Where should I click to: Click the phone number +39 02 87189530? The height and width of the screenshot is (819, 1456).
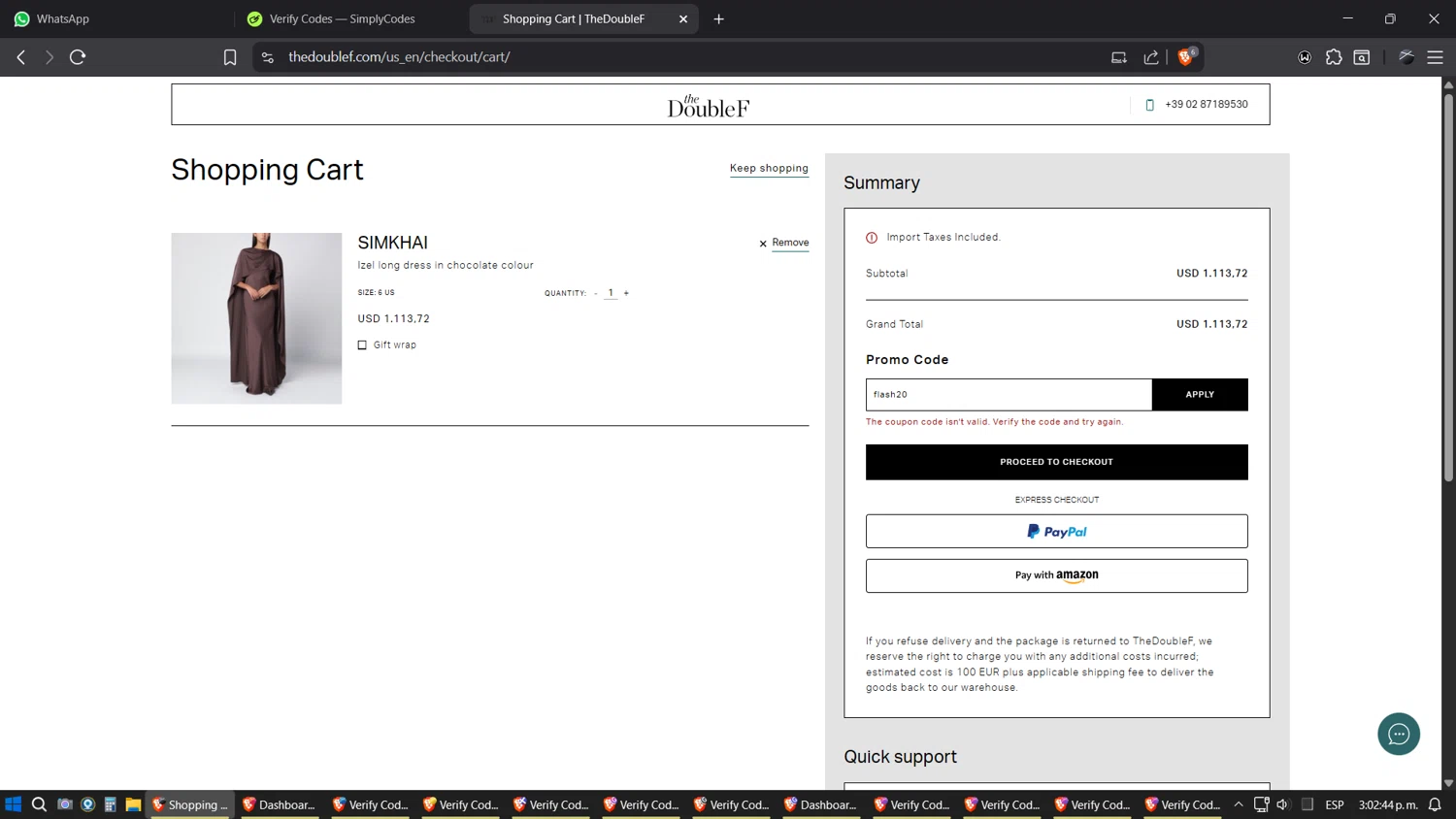click(1207, 104)
